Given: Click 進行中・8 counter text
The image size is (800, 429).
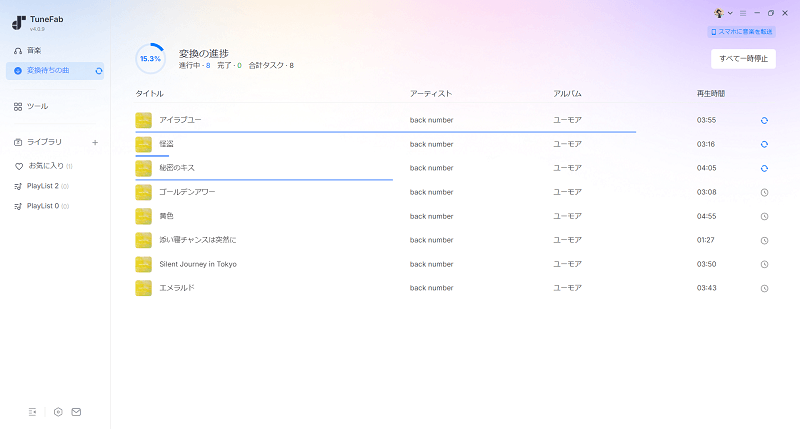Looking at the screenshot, I should pos(194,66).
